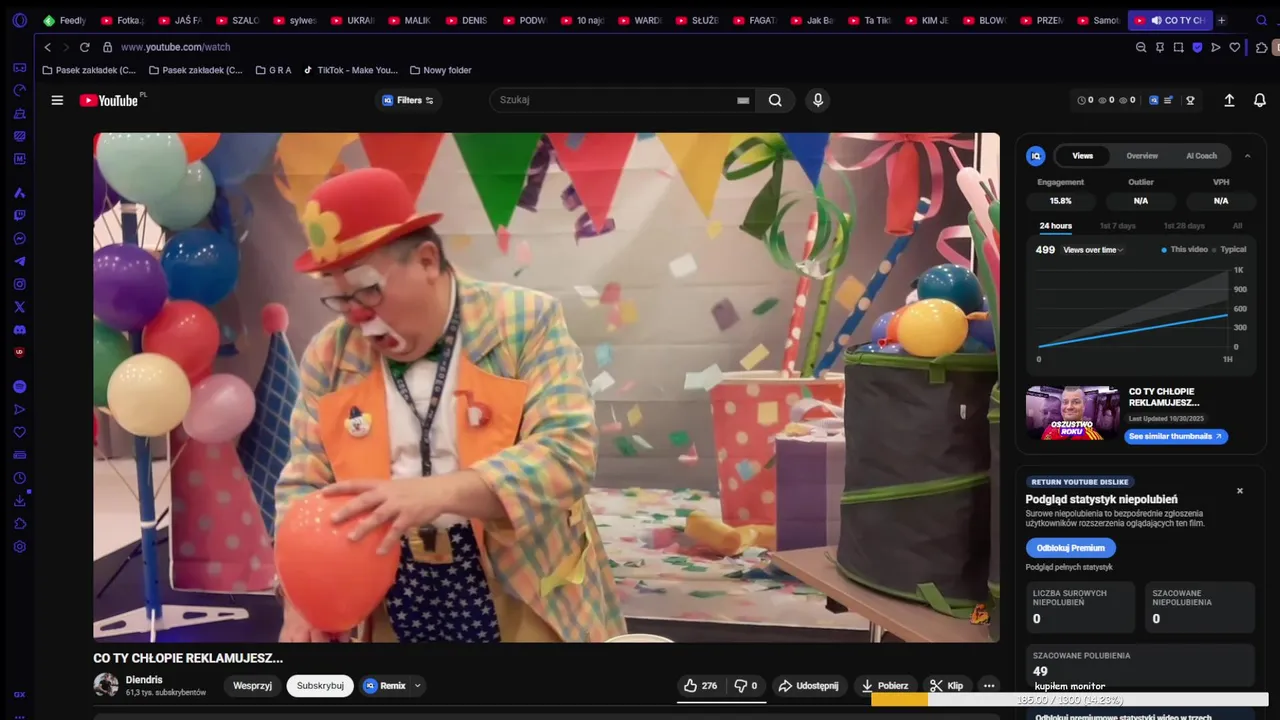Collapse the vidIQ stats panel chevron

coord(1247,156)
